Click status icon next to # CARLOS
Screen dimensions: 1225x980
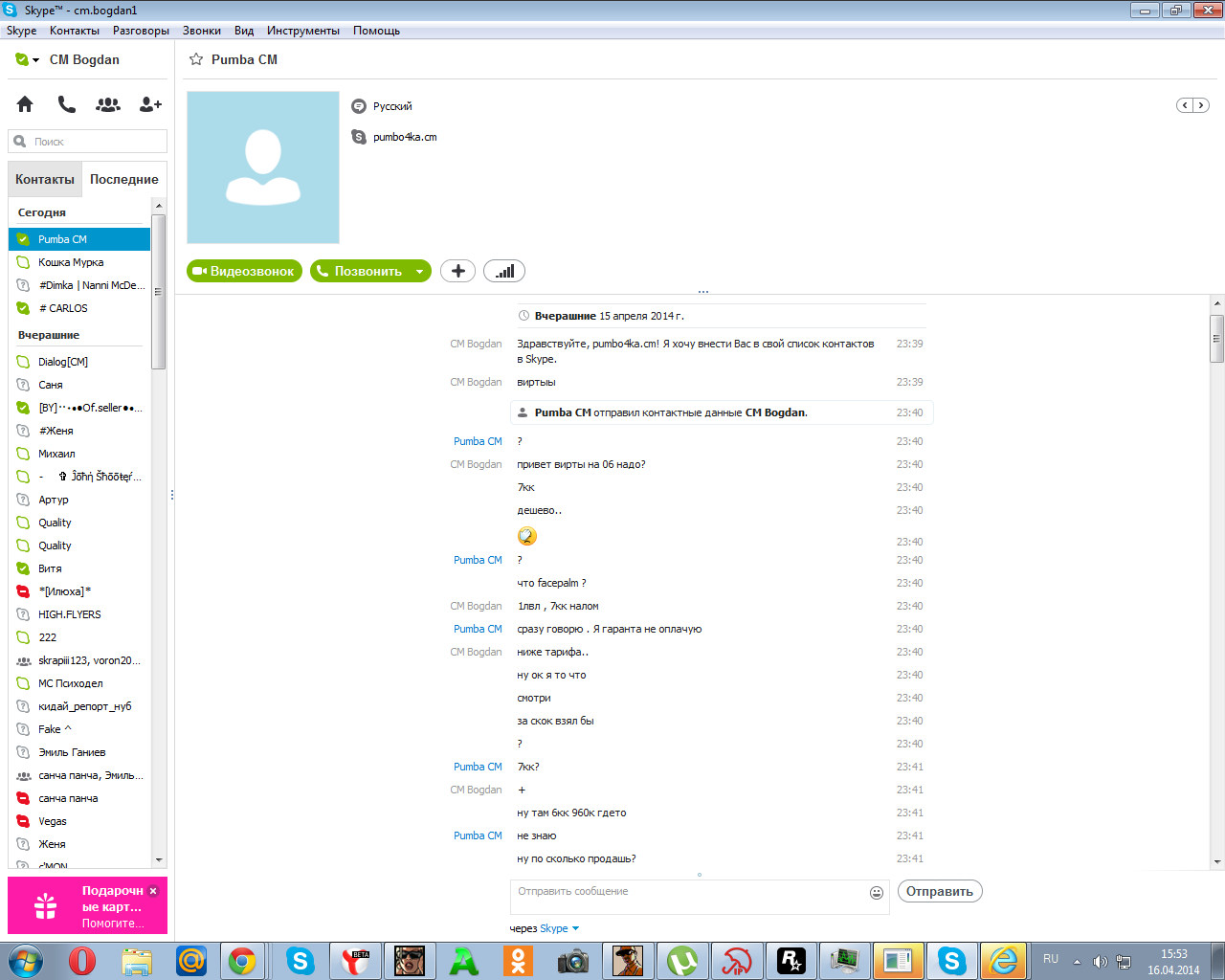coord(23,308)
